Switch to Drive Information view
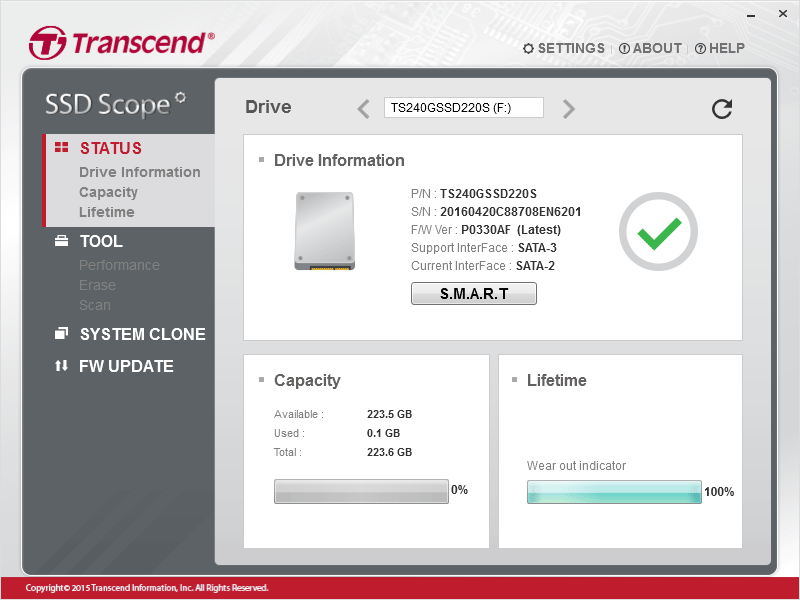This screenshot has height=600, width=800. 139,172
